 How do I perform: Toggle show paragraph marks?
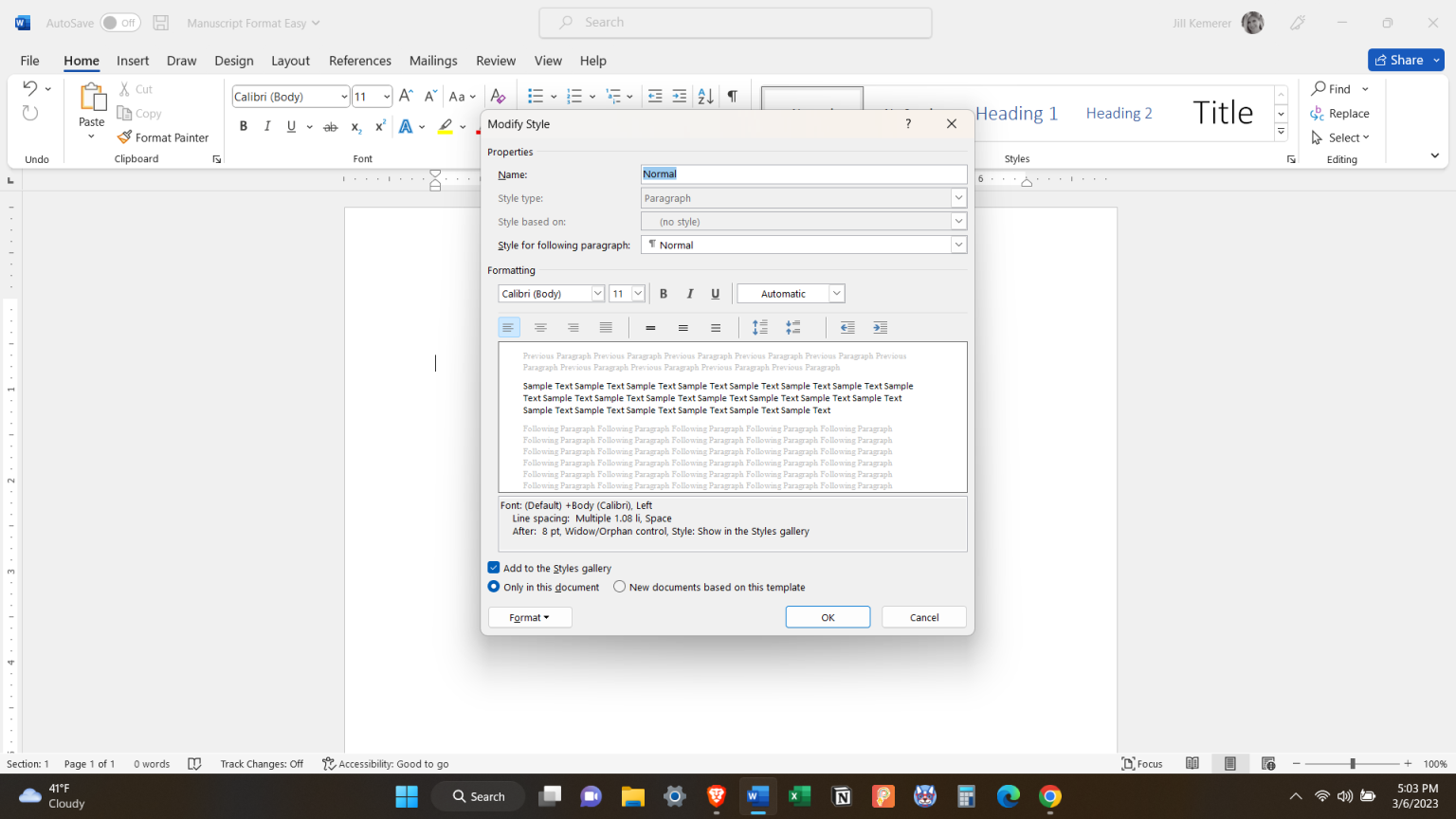(x=733, y=96)
